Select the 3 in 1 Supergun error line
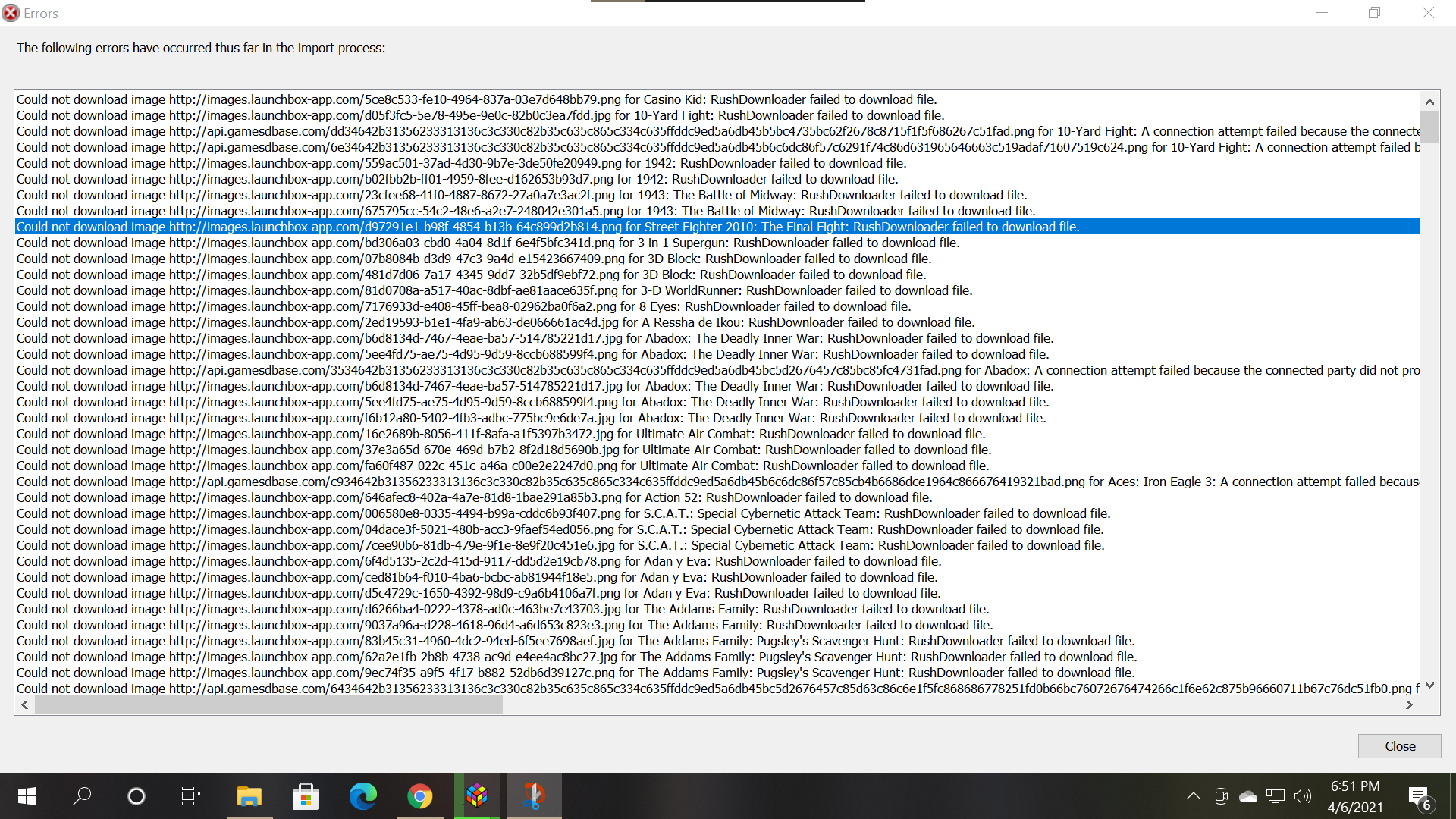This screenshot has height=819, width=1456. (717, 243)
